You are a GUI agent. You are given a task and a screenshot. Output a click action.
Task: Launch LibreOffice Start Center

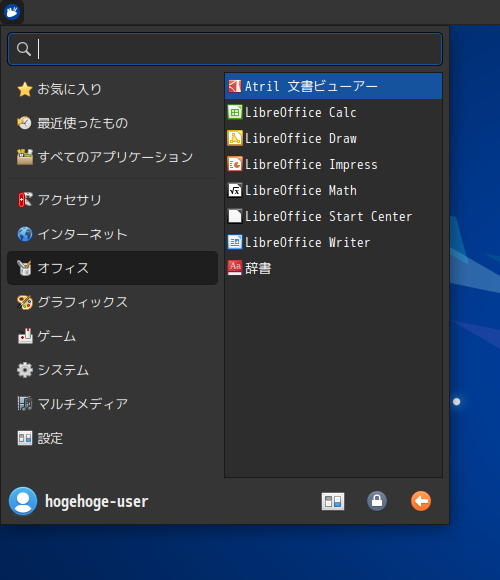coord(333,216)
